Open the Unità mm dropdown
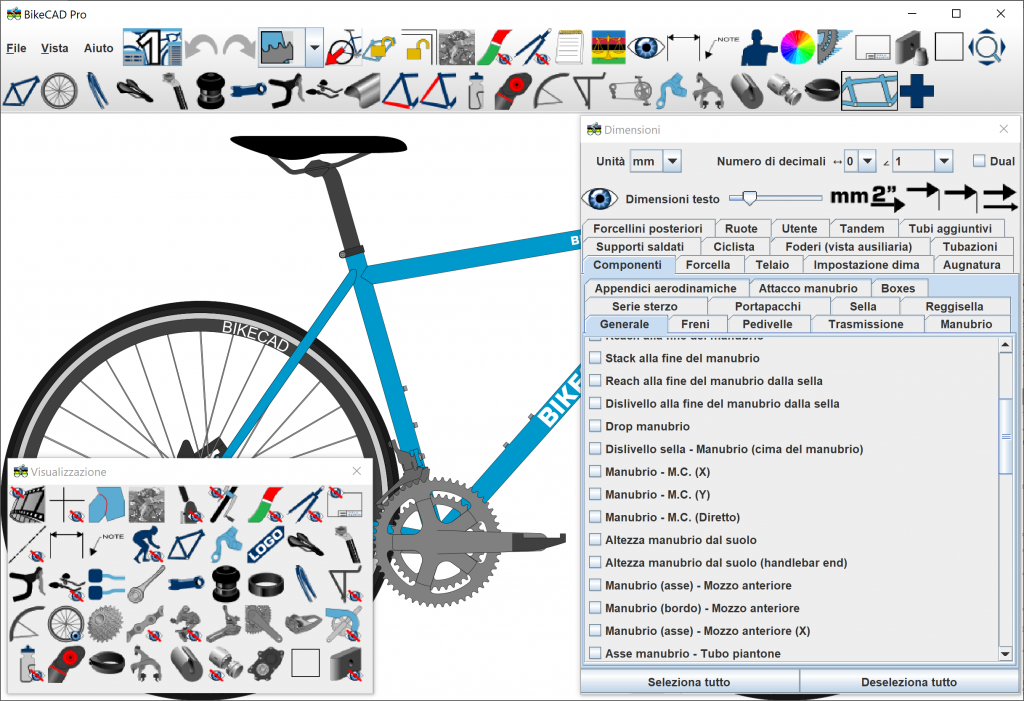The height and width of the screenshot is (701, 1024). tap(671, 161)
